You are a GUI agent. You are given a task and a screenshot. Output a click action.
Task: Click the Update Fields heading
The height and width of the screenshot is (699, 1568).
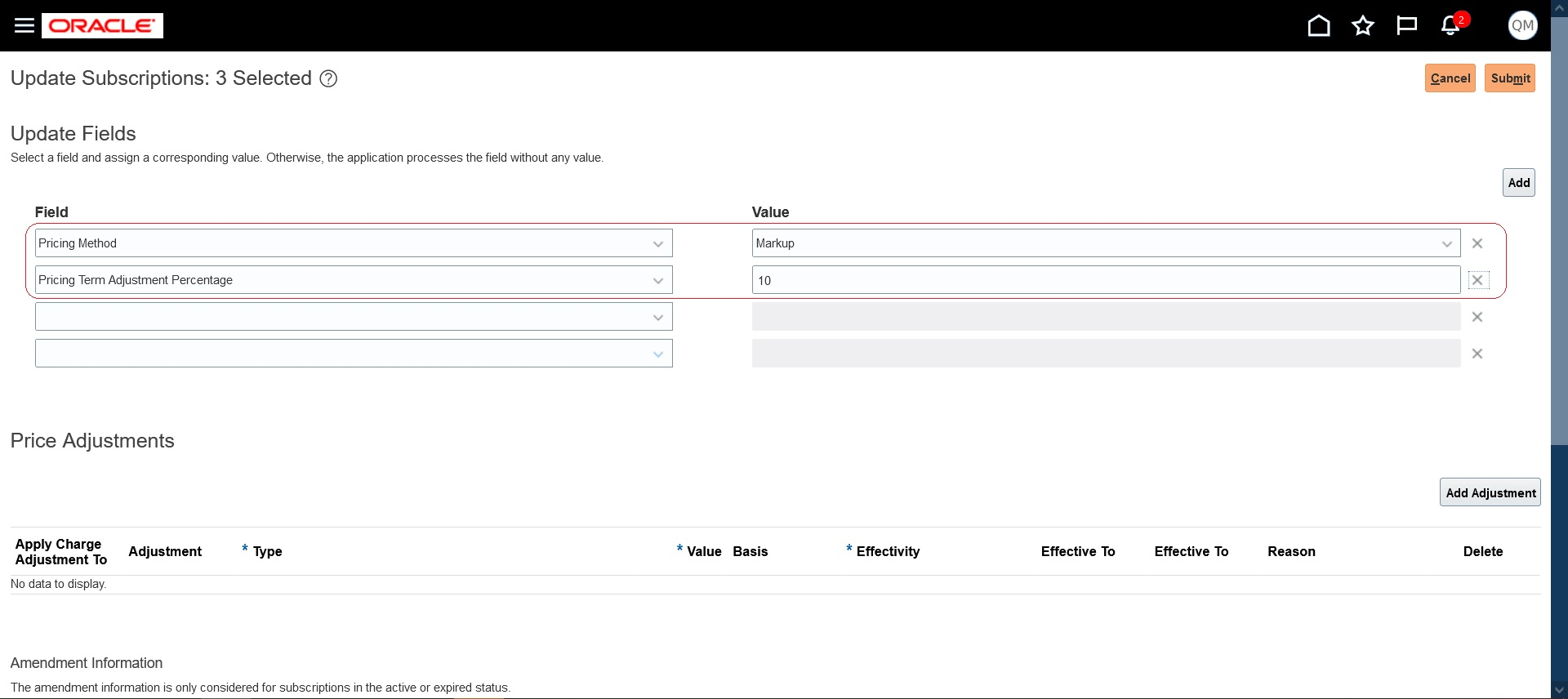(73, 133)
